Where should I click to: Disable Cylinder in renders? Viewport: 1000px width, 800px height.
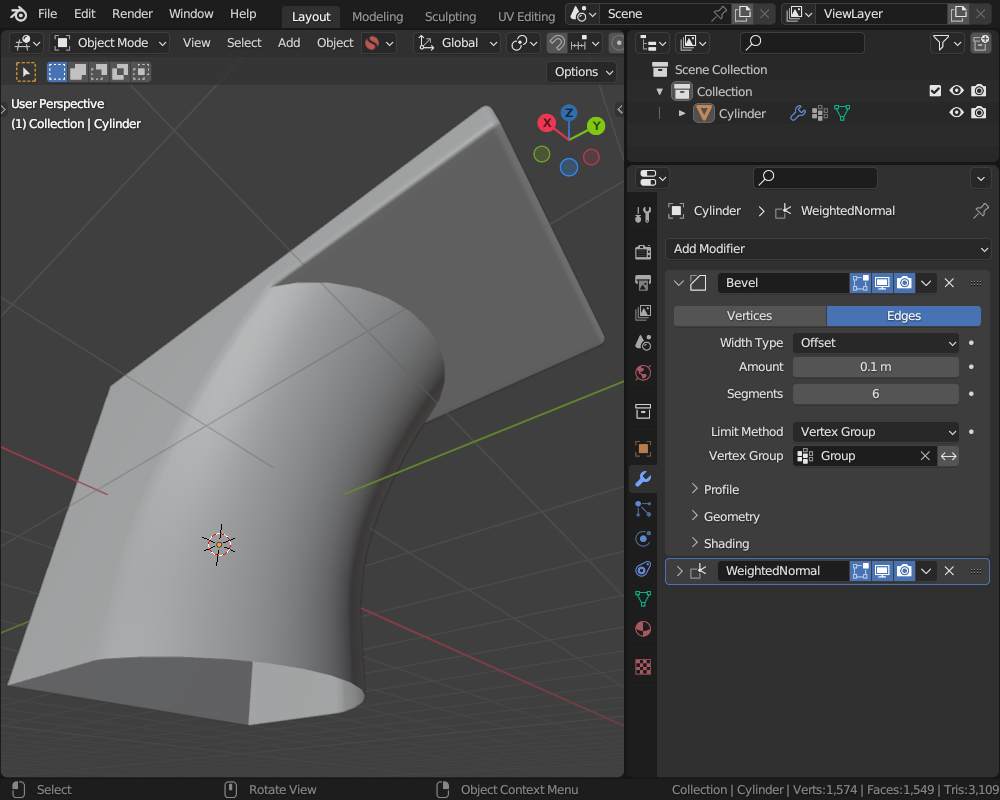tap(978, 113)
